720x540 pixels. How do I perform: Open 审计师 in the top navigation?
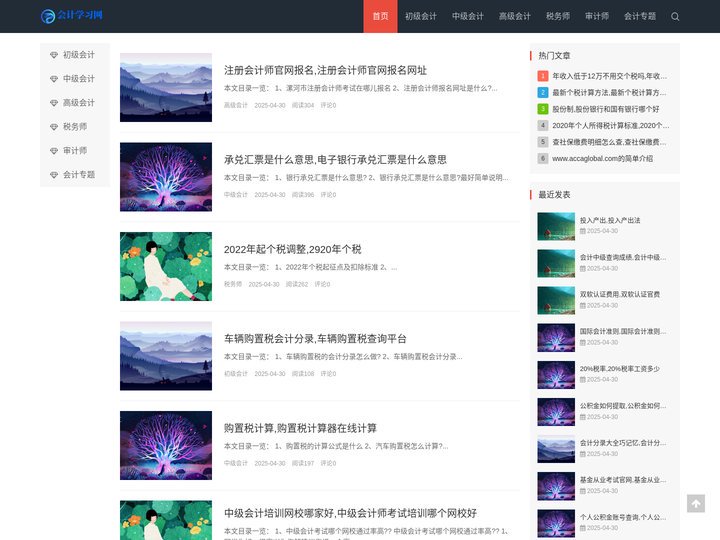(597, 16)
